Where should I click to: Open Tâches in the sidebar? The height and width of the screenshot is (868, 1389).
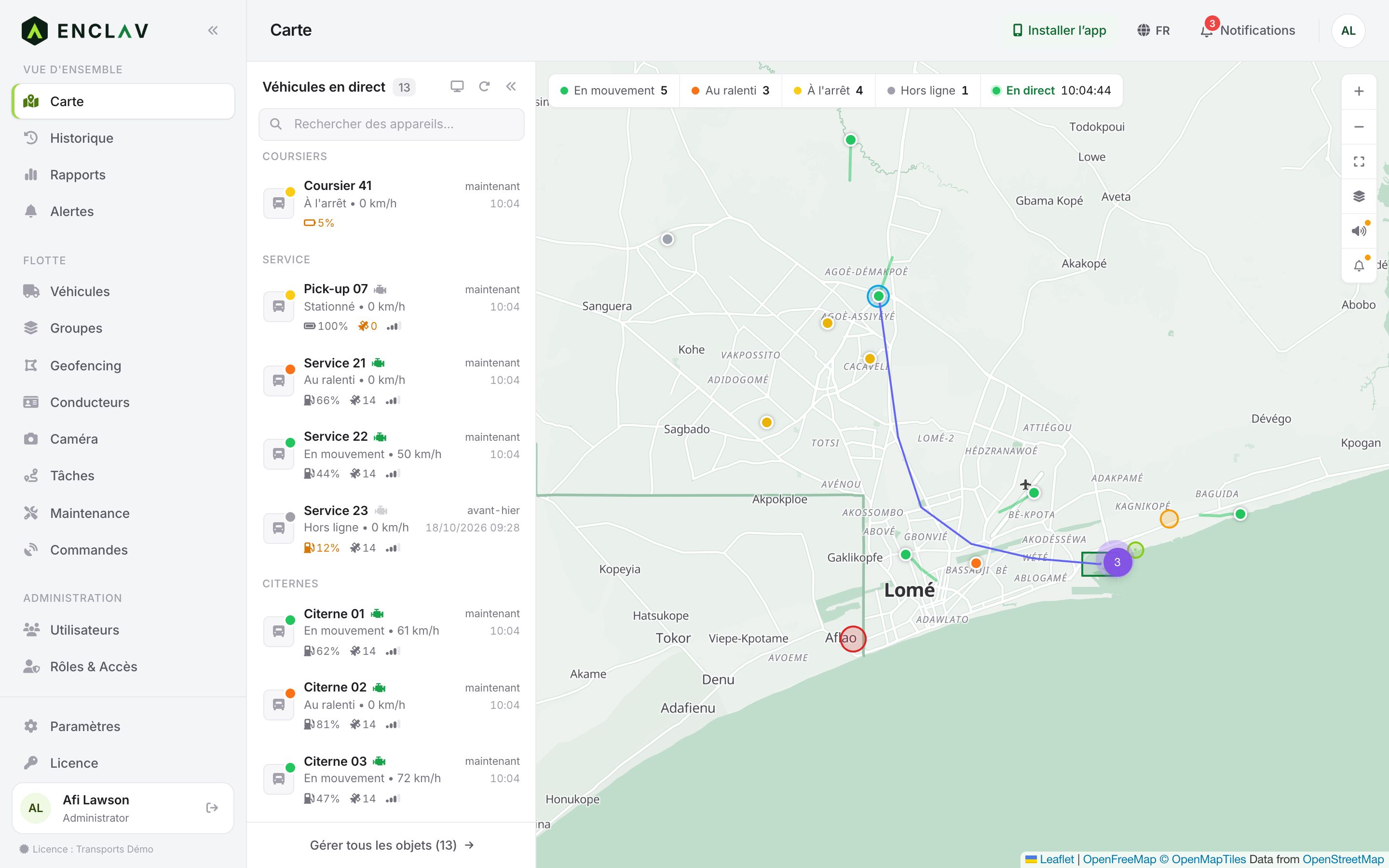pyautogui.click(x=123, y=476)
